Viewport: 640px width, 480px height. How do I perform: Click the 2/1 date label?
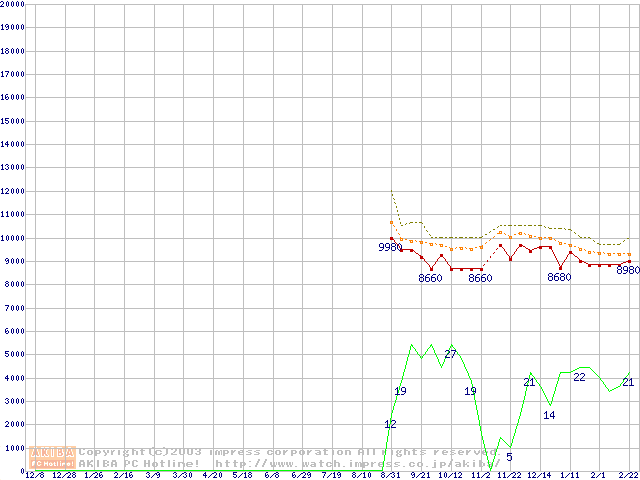click(598, 476)
